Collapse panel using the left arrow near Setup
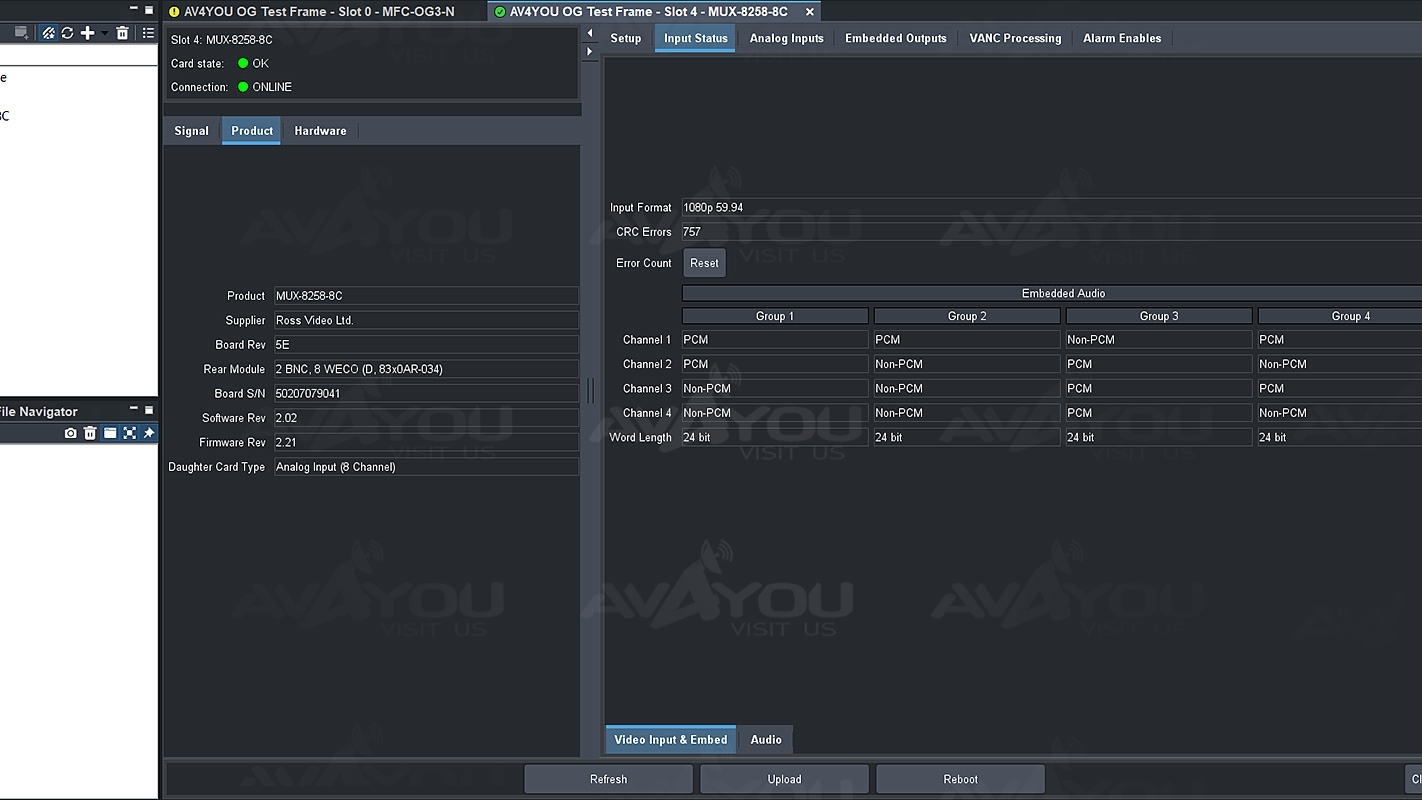The image size is (1422, 800). click(589, 34)
